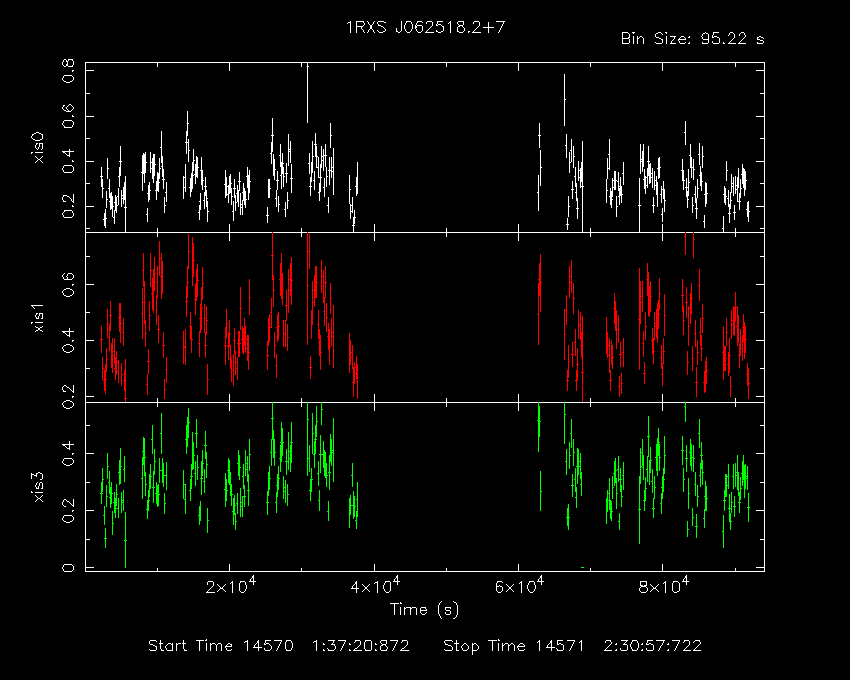Viewport: 850px width, 680px height.
Task: Click the "8×10^4" time tick label
Action: [664, 586]
